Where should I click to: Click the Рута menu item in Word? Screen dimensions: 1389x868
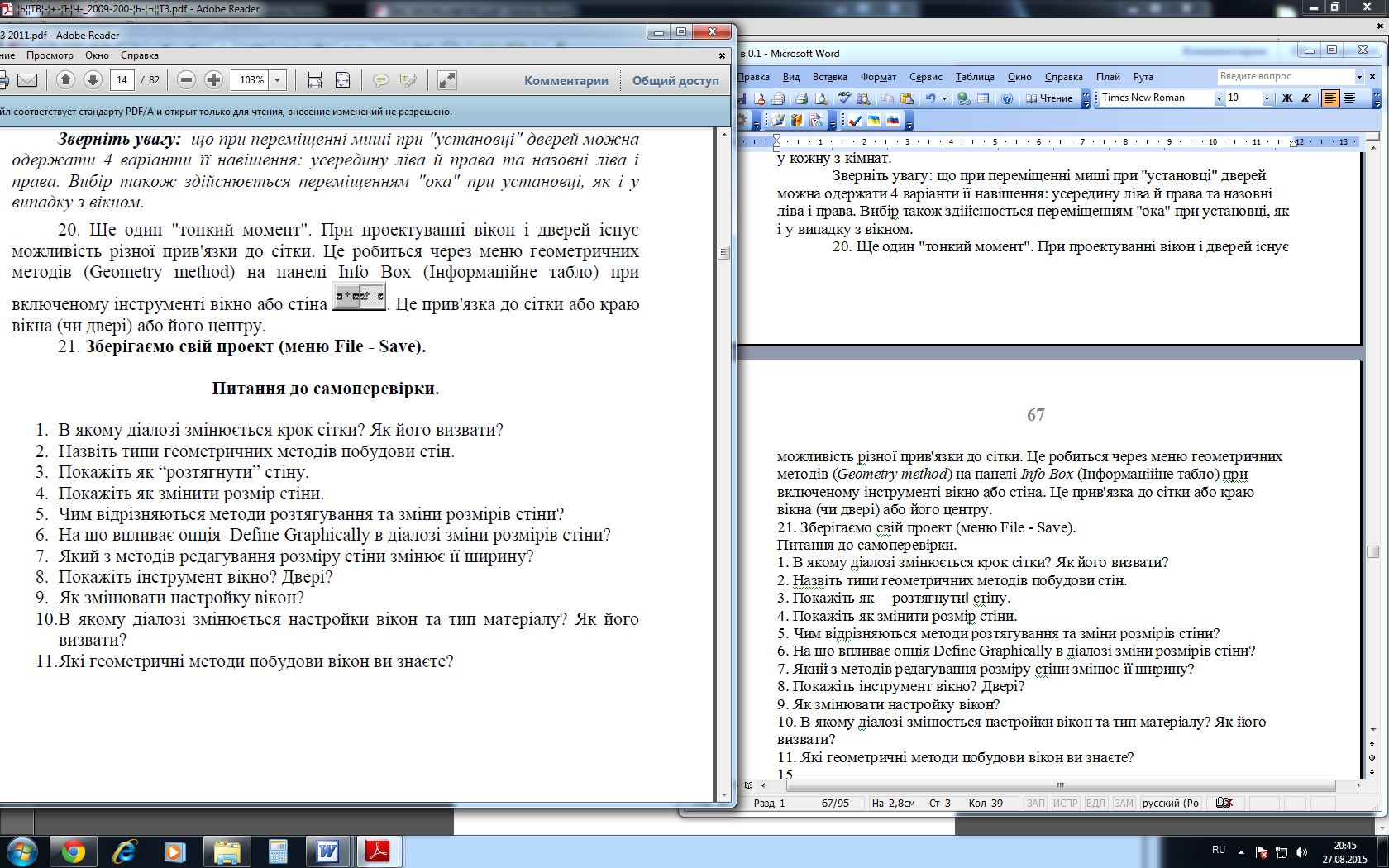point(1143,77)
